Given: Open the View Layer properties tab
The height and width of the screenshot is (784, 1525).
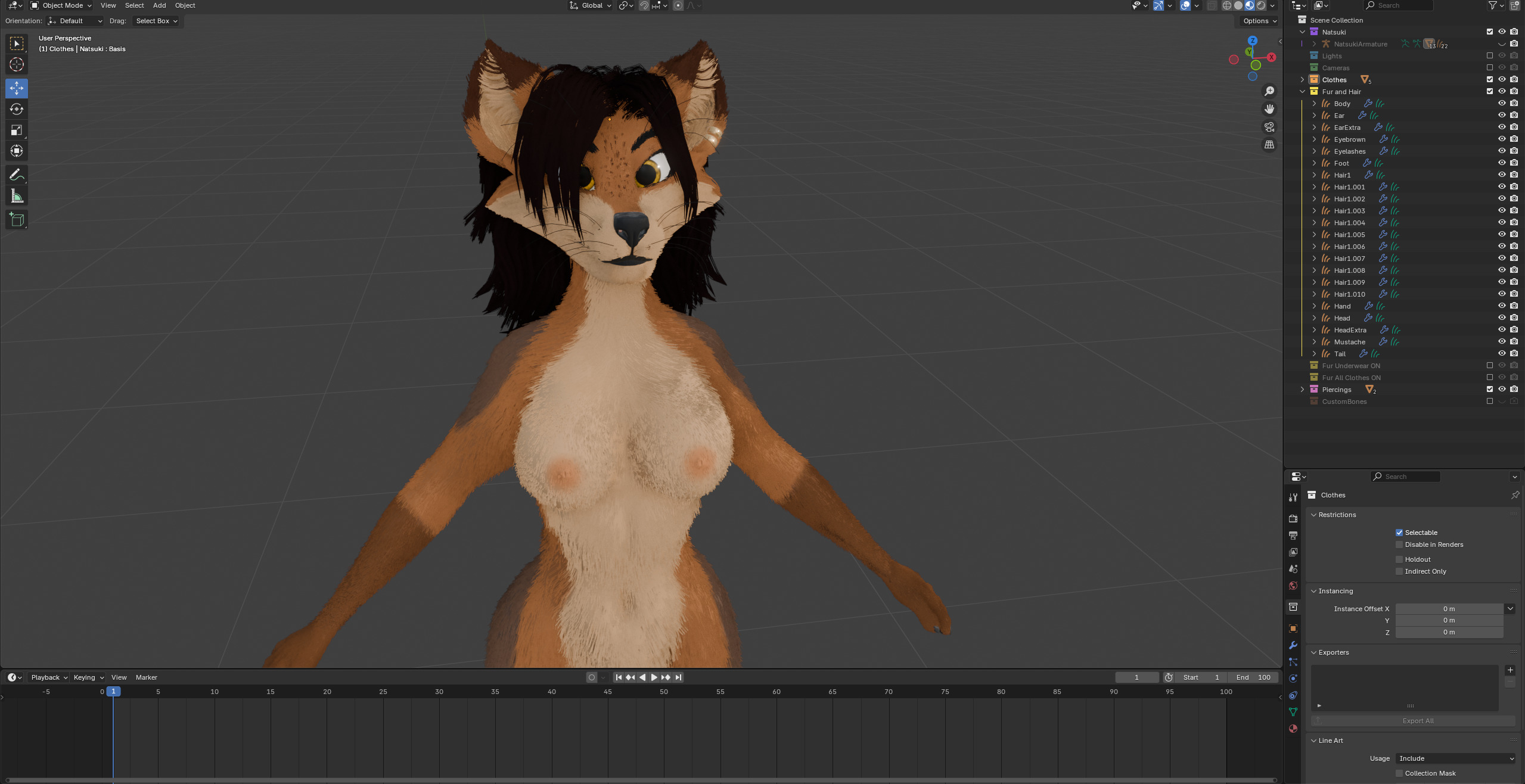Looking at the screenshot, I should click(x=1293, y=552).
